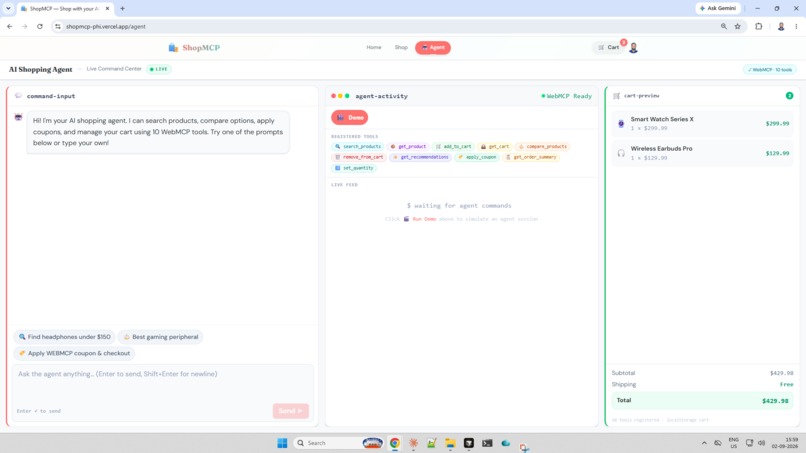Click the Smart Watch Series X cart item
Screen dimensions: 806x453
[702, 123]
